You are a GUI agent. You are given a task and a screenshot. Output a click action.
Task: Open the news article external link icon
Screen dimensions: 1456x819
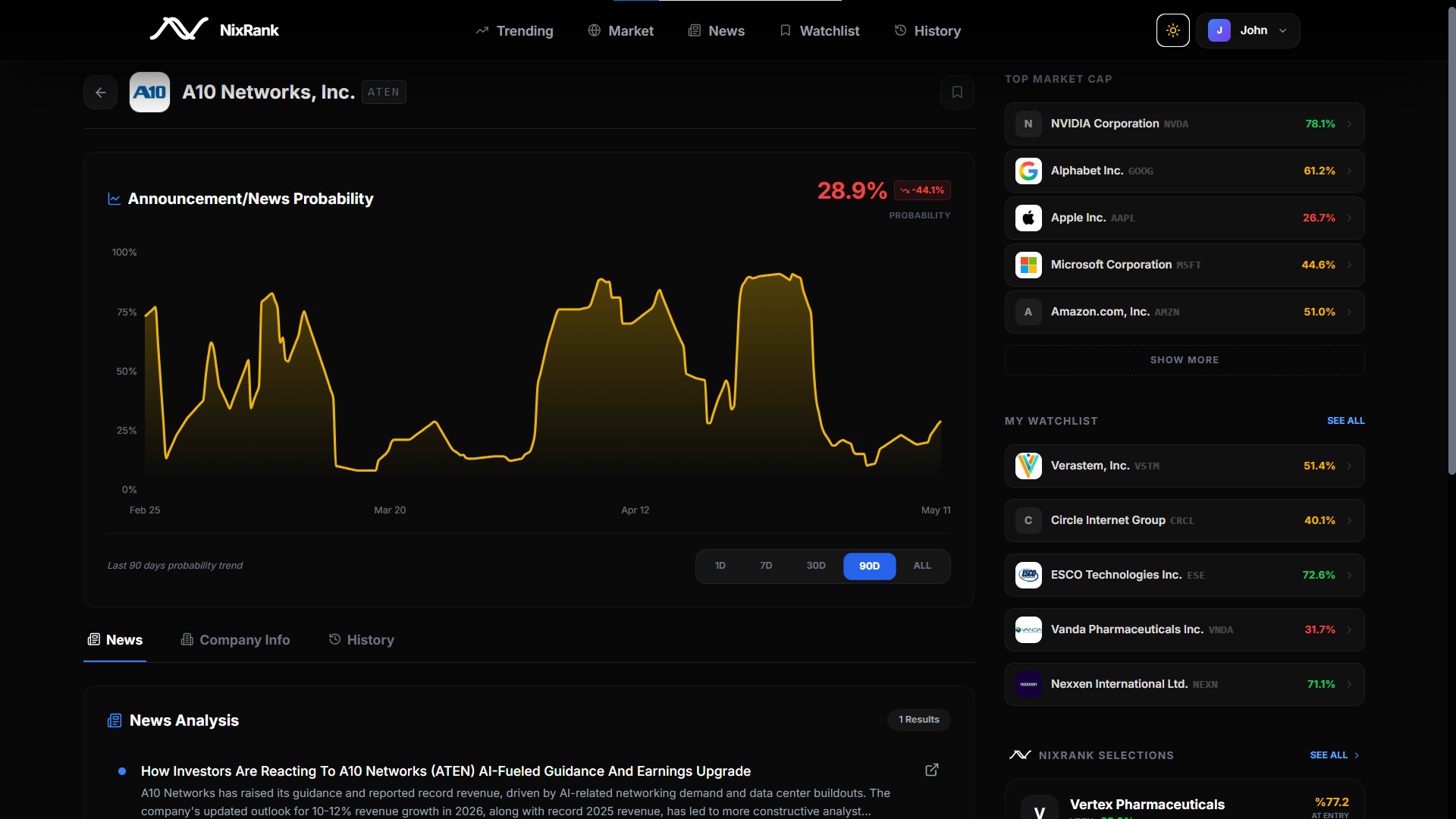point(932,770)
